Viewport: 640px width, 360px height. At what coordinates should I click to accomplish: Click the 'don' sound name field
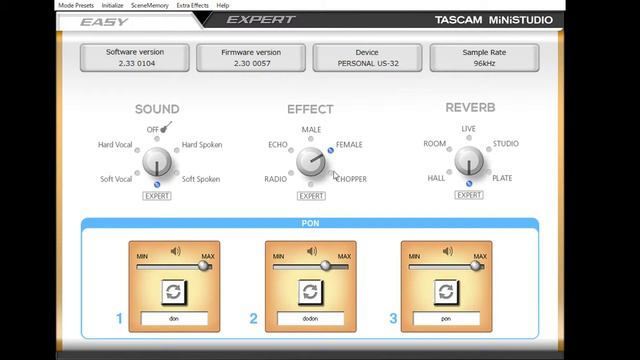tap(174, 318)
